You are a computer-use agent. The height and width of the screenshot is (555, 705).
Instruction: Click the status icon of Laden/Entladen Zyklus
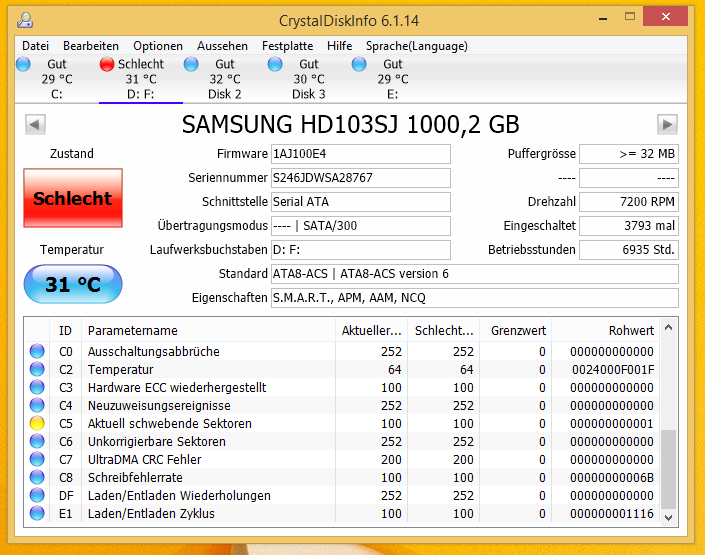[37, 513]
